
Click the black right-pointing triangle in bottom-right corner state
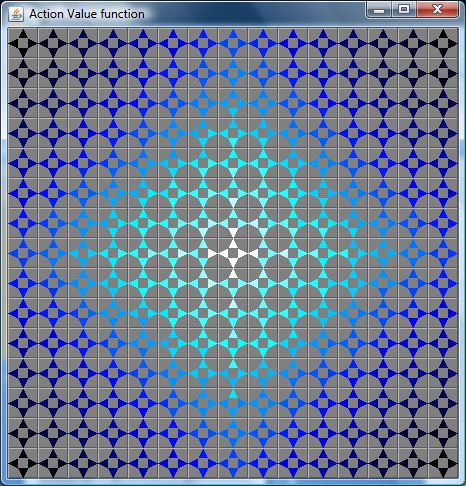452,463
